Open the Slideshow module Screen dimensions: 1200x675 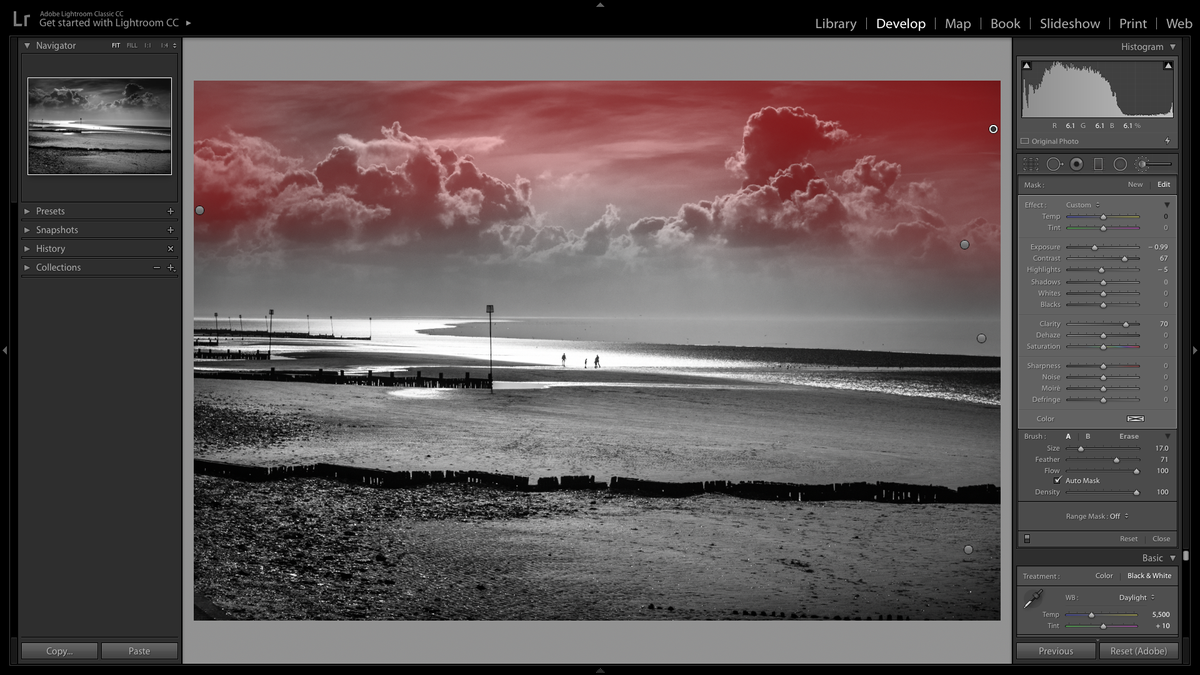1070,23
